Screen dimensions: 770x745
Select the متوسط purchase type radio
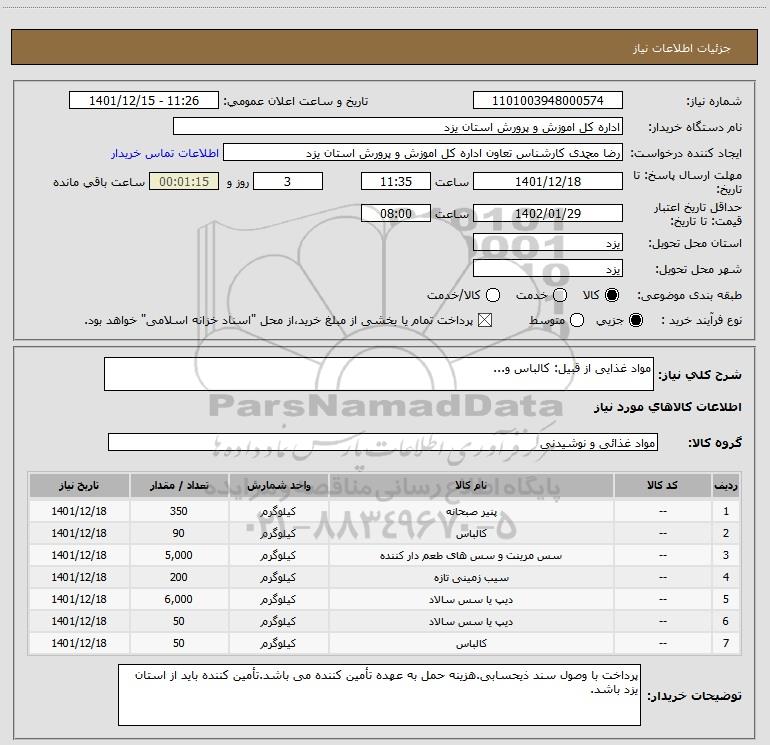point(577,320)
